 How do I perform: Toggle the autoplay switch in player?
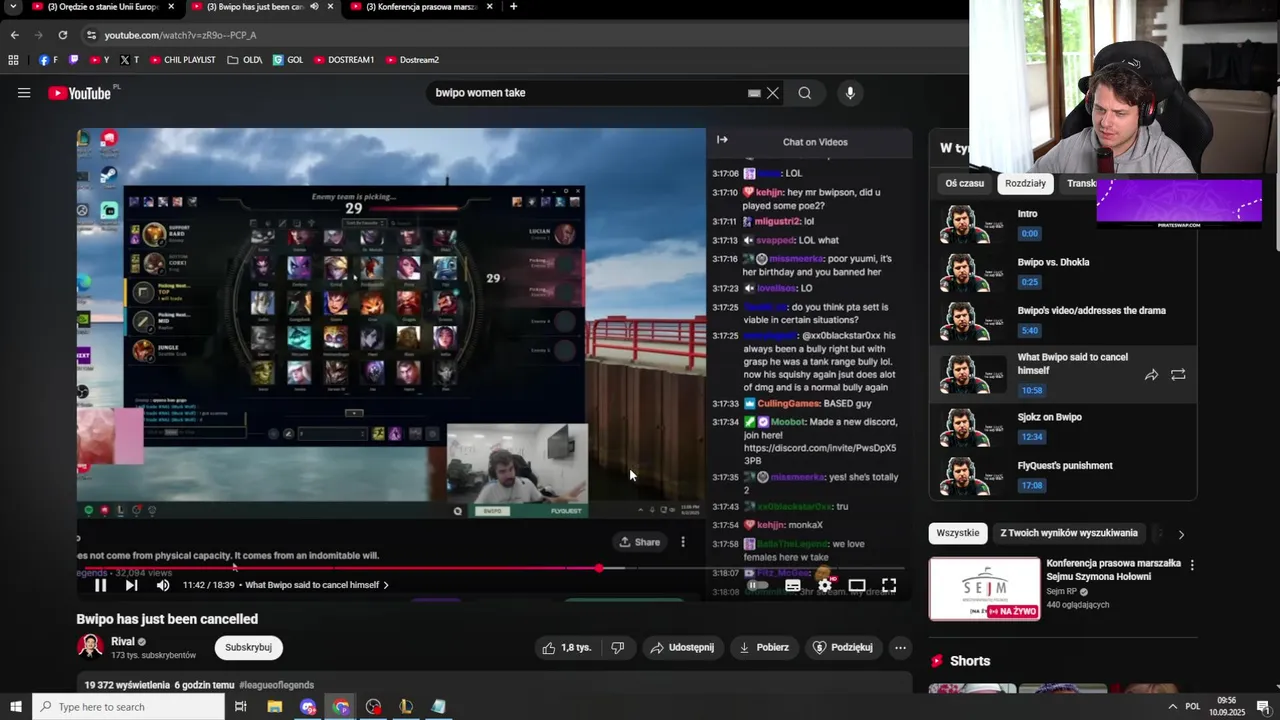[x=758, y=585]
